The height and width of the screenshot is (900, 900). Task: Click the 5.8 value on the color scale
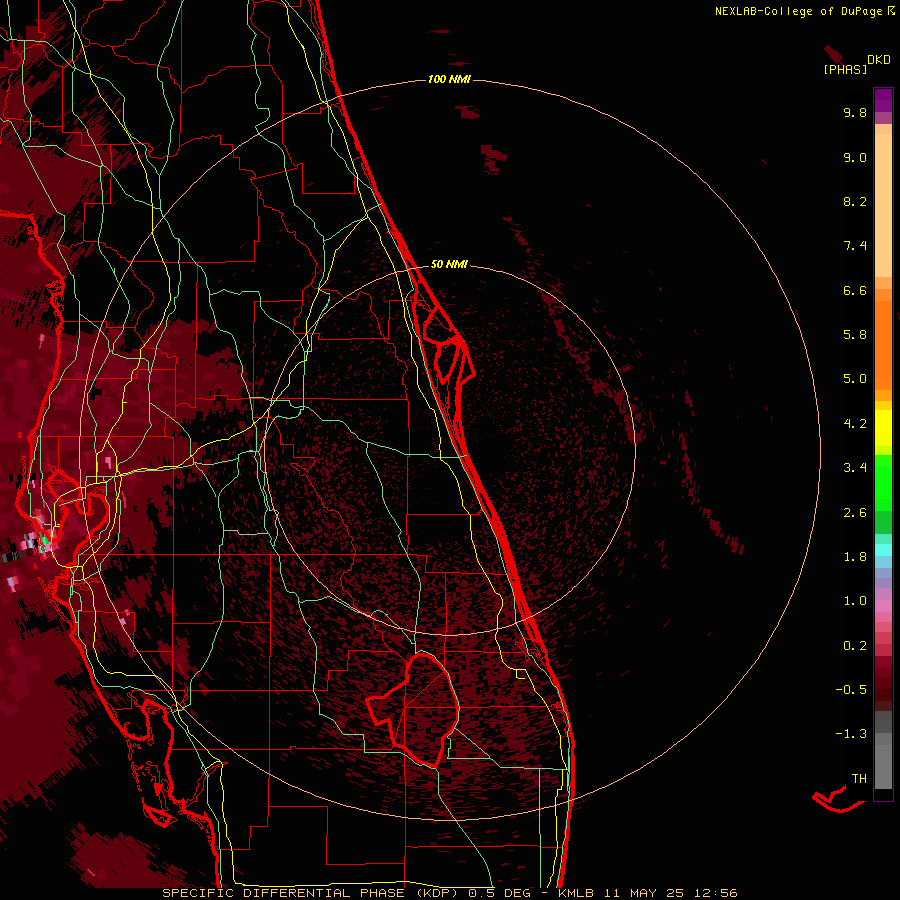tap(855, 335)
